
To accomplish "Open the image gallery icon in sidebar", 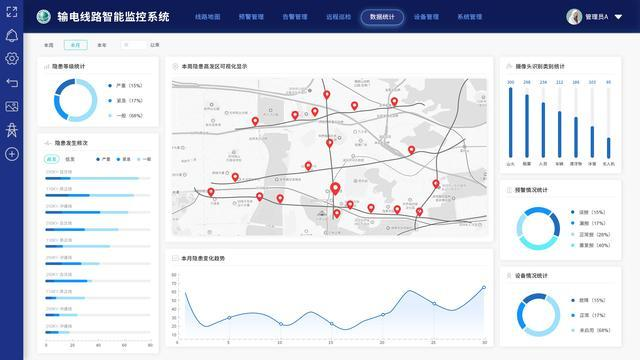I will (x=12, y=107).
